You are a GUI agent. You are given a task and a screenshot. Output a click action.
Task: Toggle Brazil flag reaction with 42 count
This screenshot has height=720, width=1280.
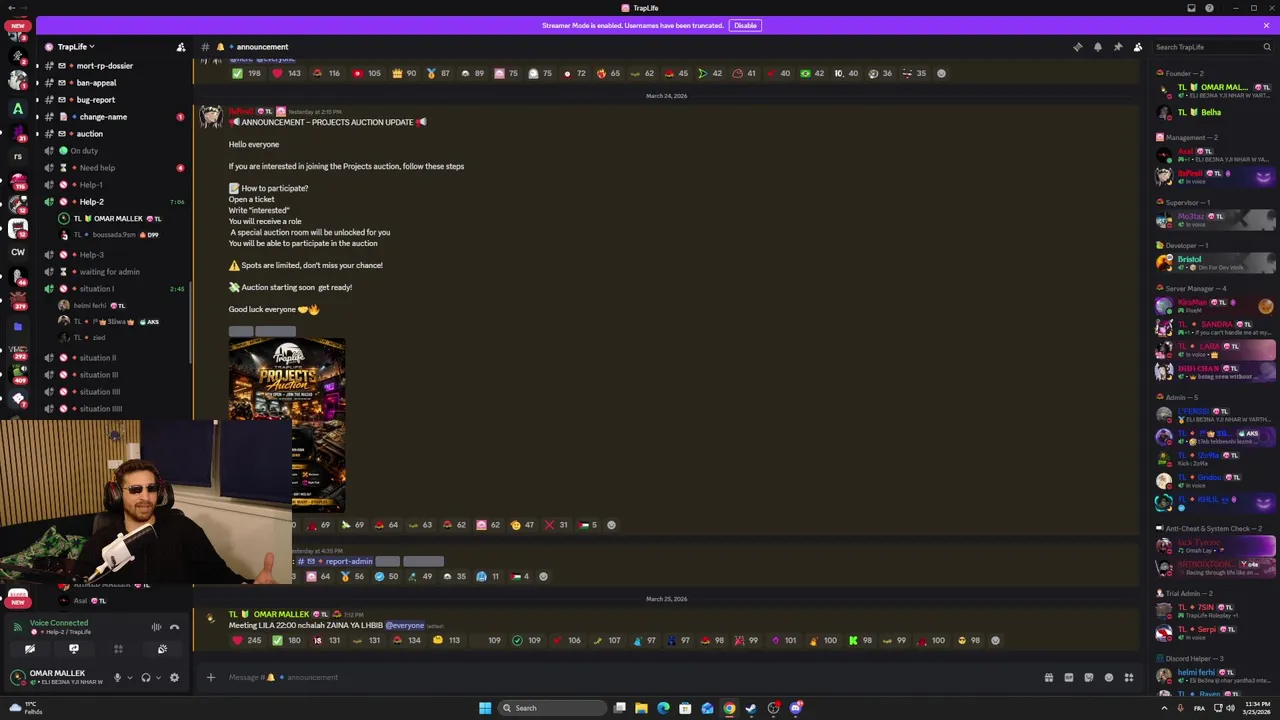pos(811,73)
